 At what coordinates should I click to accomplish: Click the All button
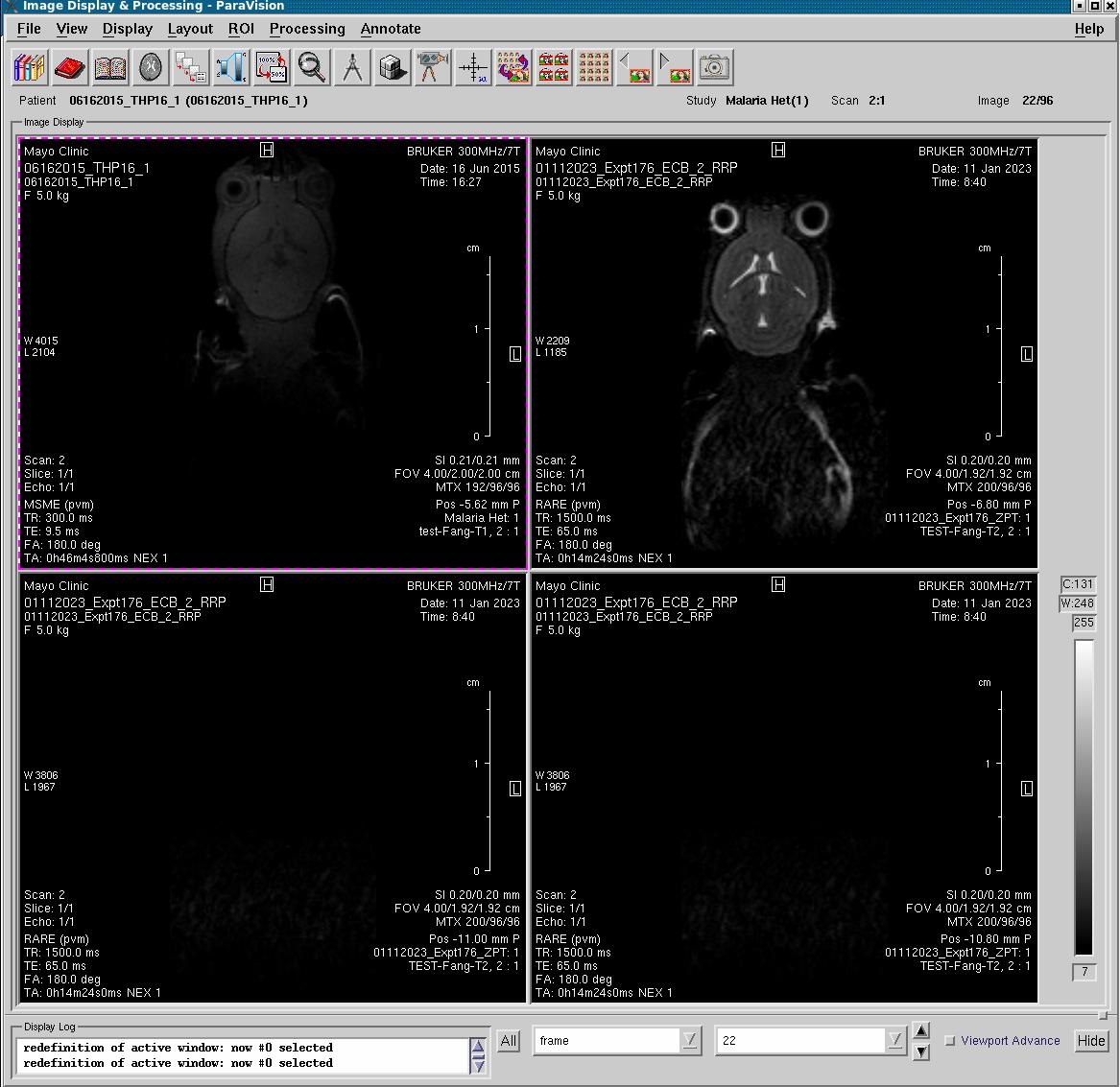click(x=509, y=1041)
